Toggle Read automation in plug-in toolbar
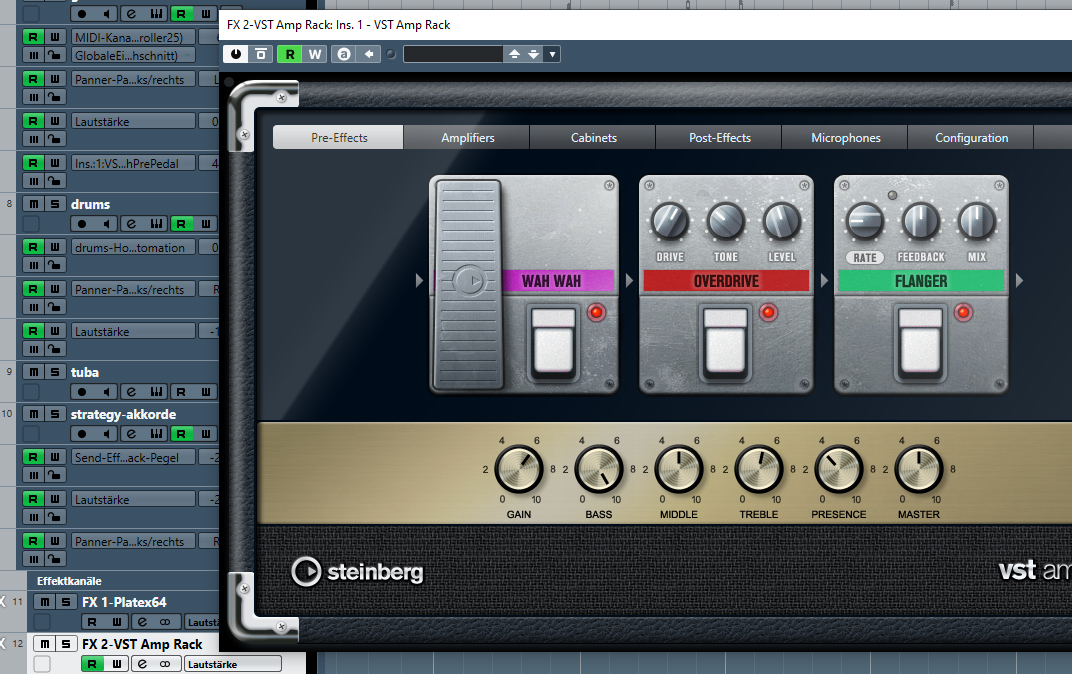 290,54
